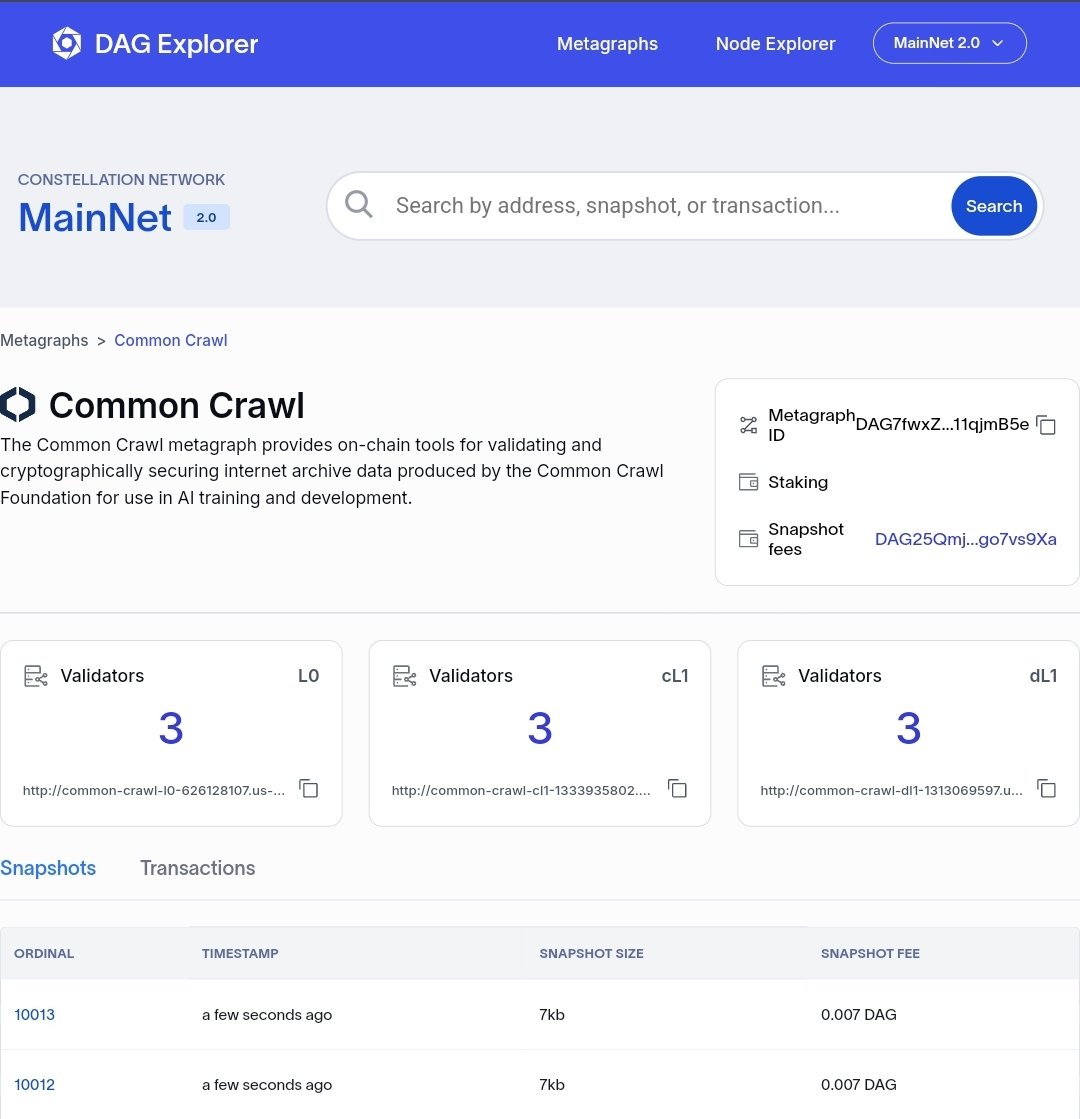Image resolution: width=1080 pixels, height=1119 pixels.
Task: Open snapshot ordinal 10012
Action: point(34,1084)
